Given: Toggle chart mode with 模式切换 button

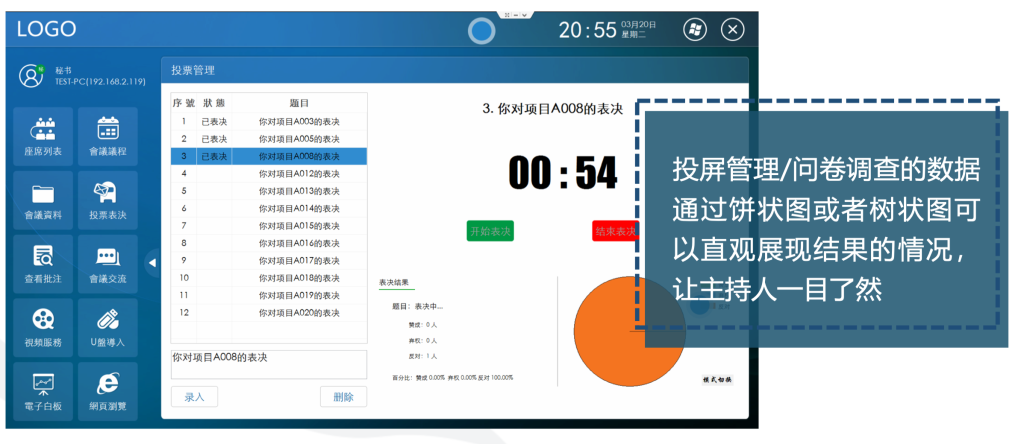Looking at the screenshot, I should [x=718, y=380].
